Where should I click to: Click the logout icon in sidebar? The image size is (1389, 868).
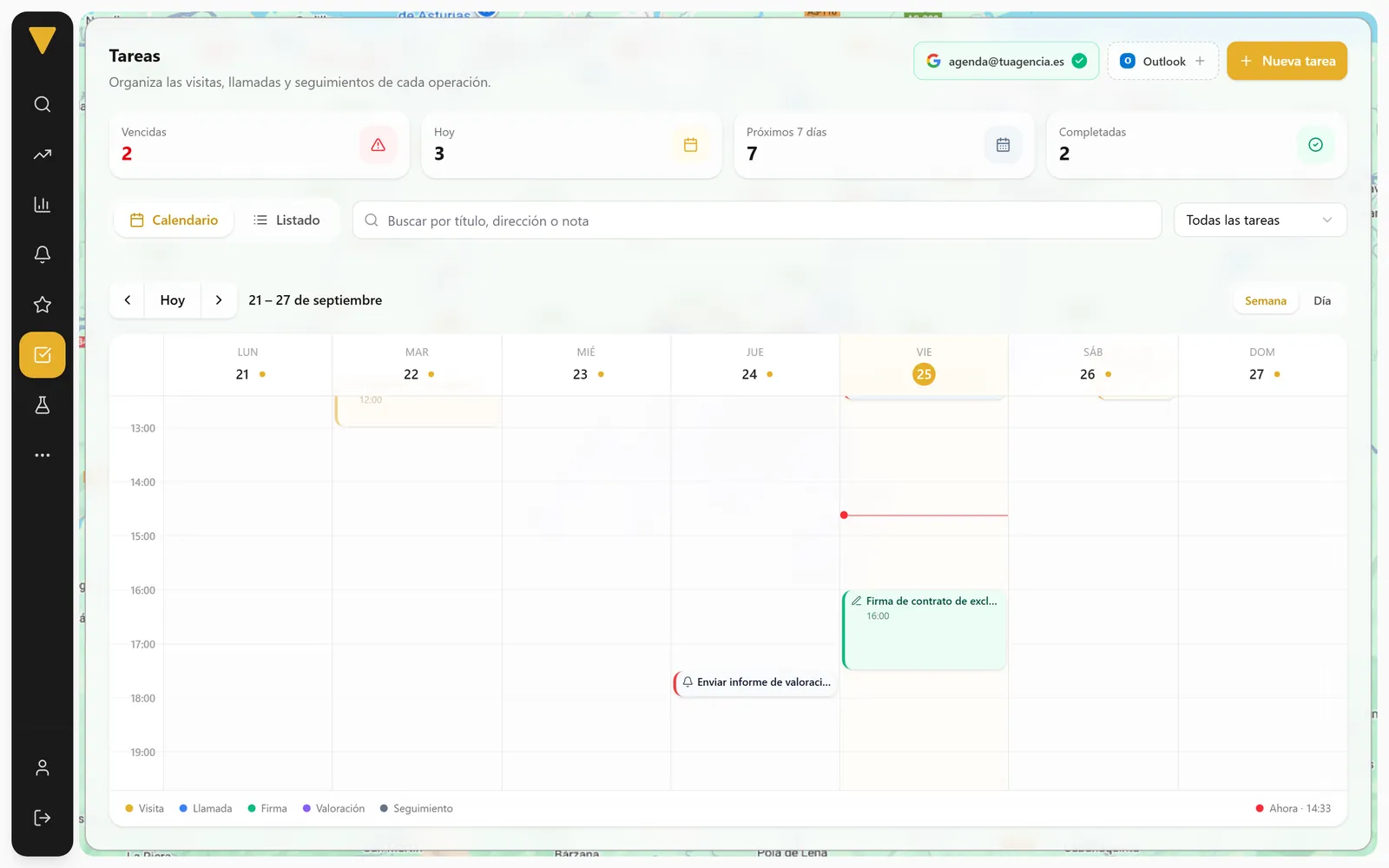(43, 818)
